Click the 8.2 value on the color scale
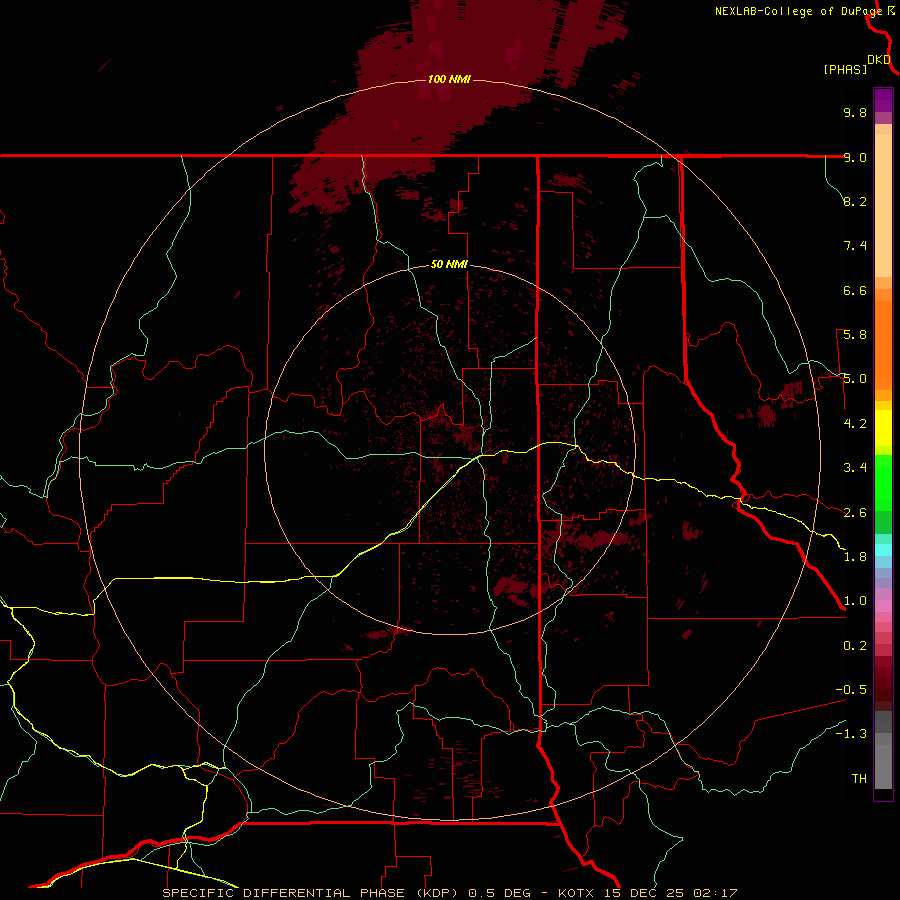This screenshot has width=900, height=900. coord(855,201)
